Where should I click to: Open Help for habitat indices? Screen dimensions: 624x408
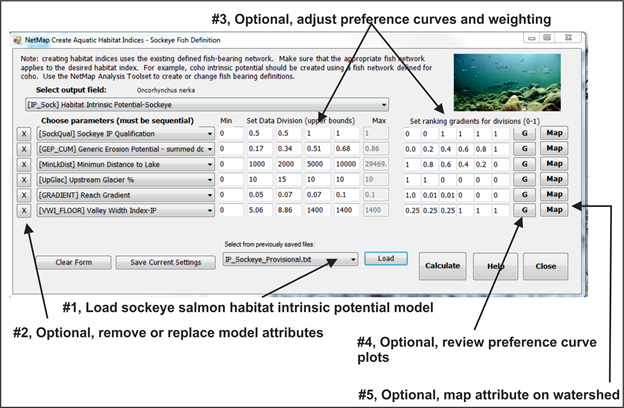[495, 266]
